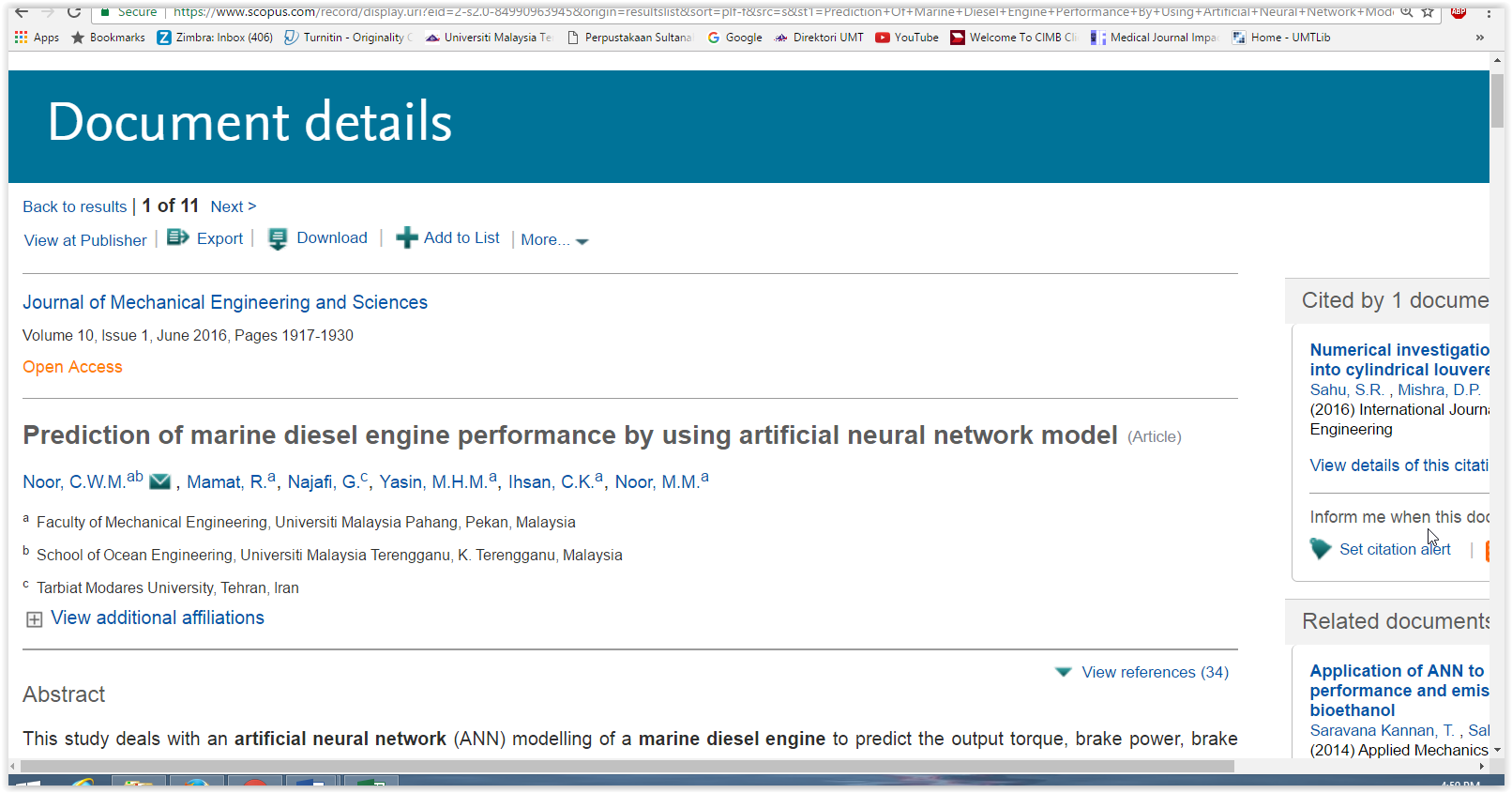Image resolution: width=1512 pixels, height=793 pixels.
Task: Click the email envelope icon beside Noor, C.W.M.
Action: (160, 481)
